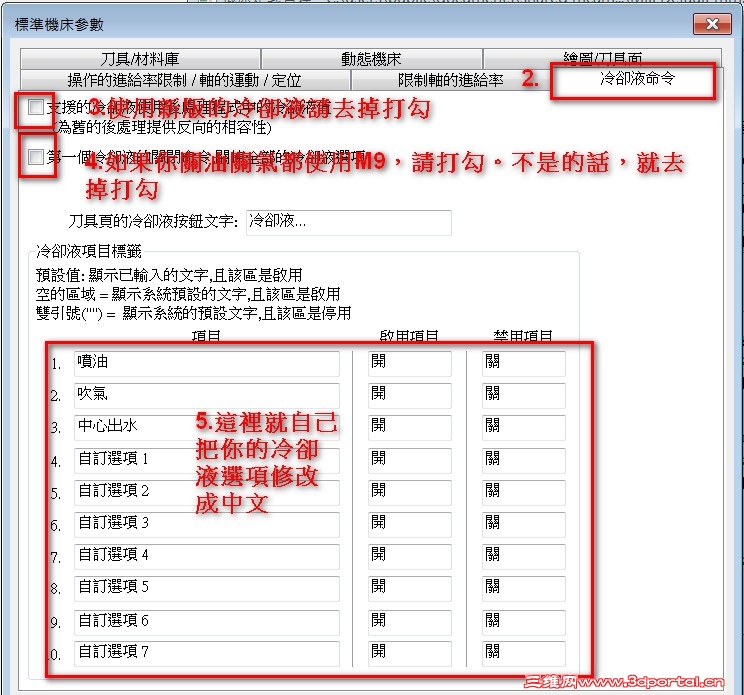The height and width of the screenshot is (695, 744).
Task: Edit the 中心出水 item name field
Action: pyautogui.click(x=207, y=427)
